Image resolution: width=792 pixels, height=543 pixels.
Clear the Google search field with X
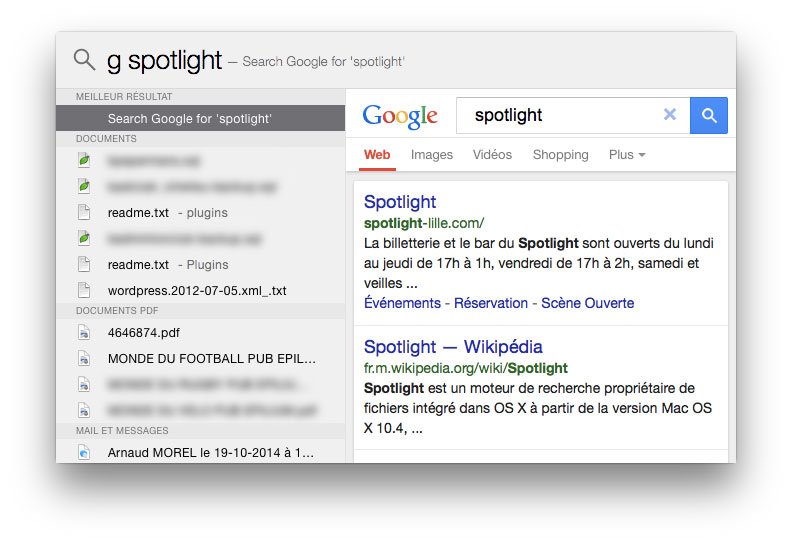click(x=670, y=115)
